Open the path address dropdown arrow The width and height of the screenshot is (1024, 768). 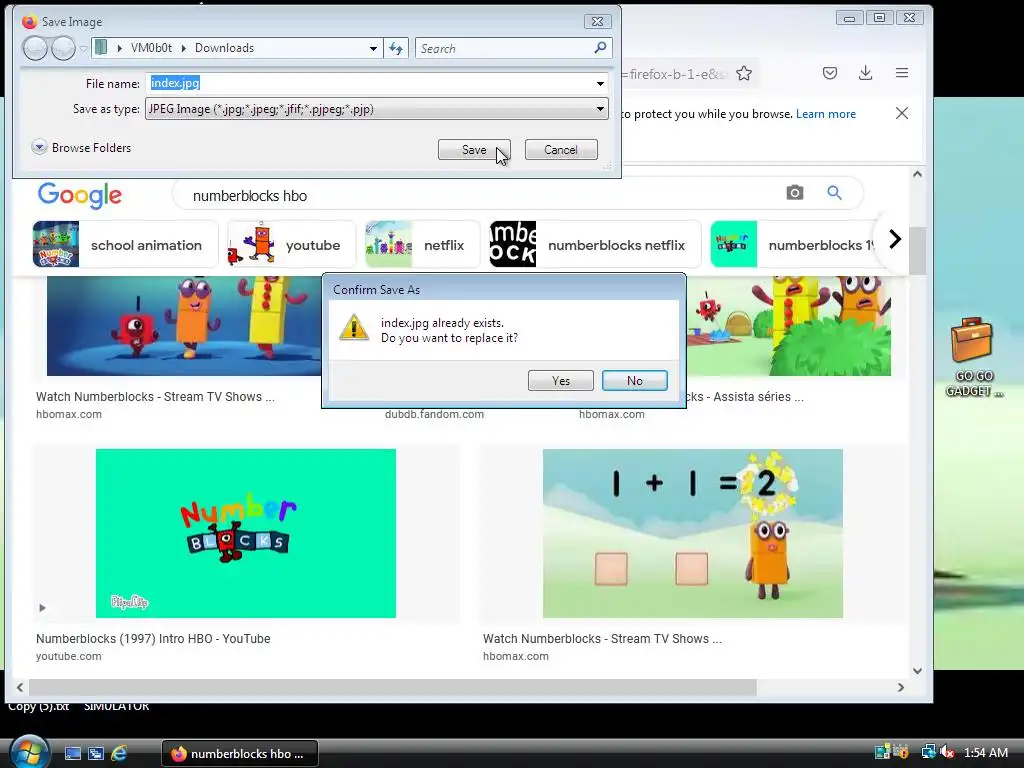coord(373,48)
